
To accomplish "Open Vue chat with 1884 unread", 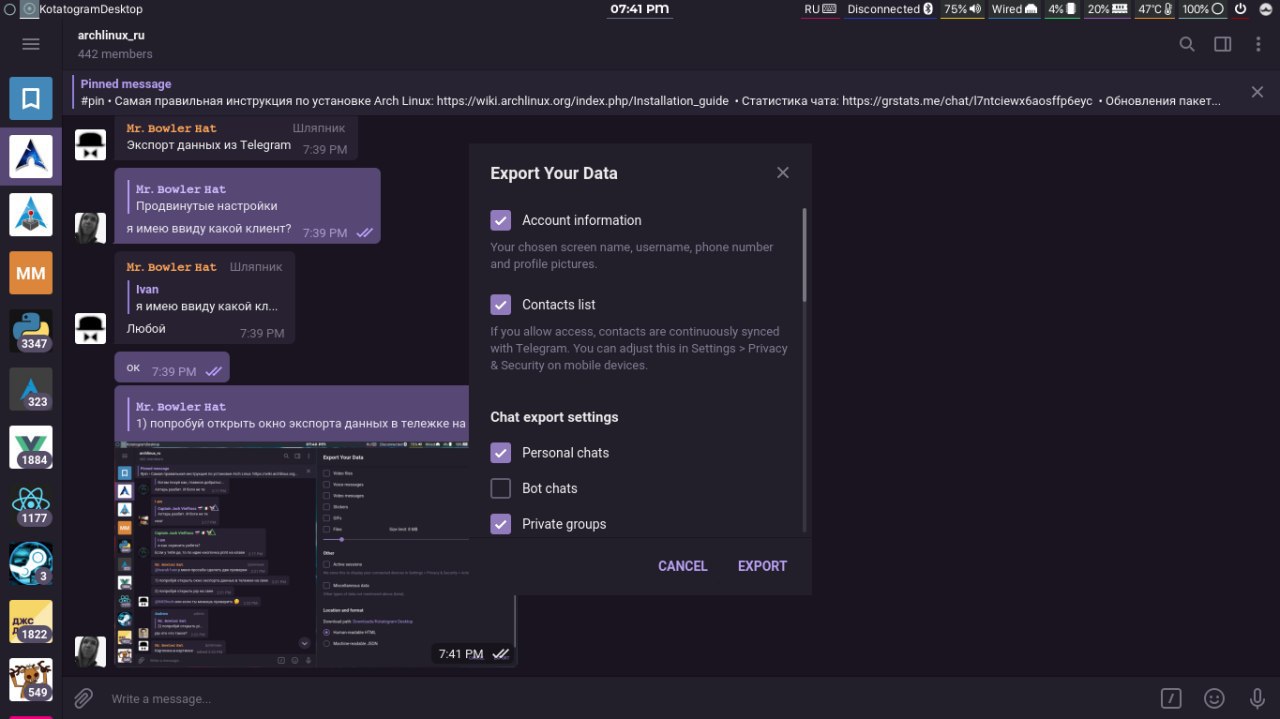I will click(x=31, y=446).
